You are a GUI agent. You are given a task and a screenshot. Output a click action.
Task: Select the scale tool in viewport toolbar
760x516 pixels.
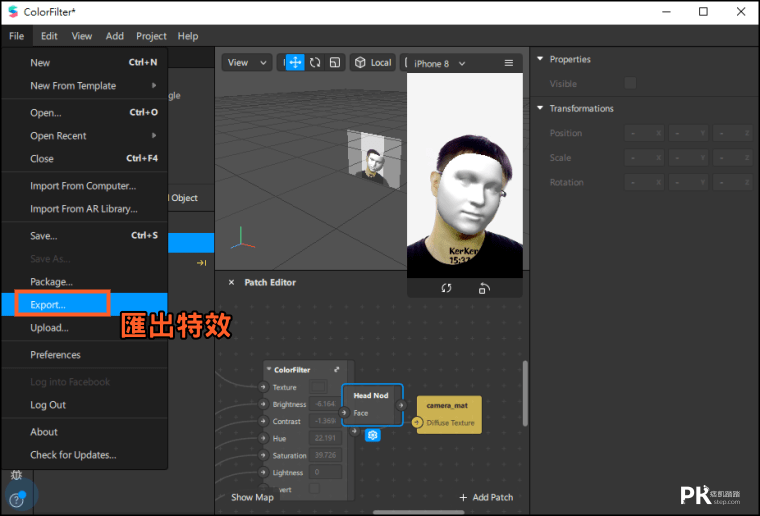[x=335, y=63]
